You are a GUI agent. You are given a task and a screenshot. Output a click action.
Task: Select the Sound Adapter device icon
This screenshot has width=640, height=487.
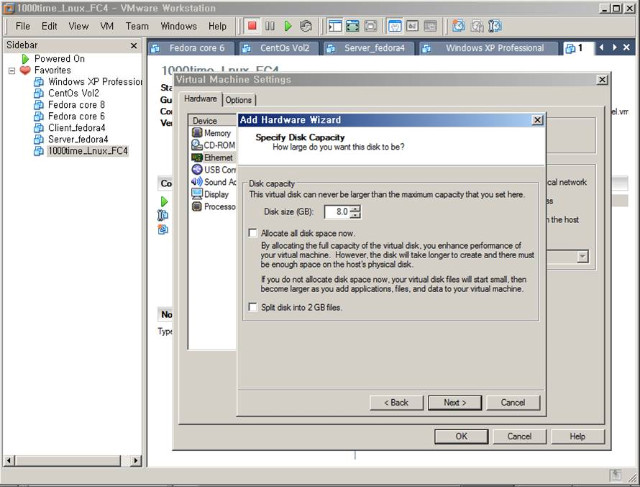tap(197, 182)
